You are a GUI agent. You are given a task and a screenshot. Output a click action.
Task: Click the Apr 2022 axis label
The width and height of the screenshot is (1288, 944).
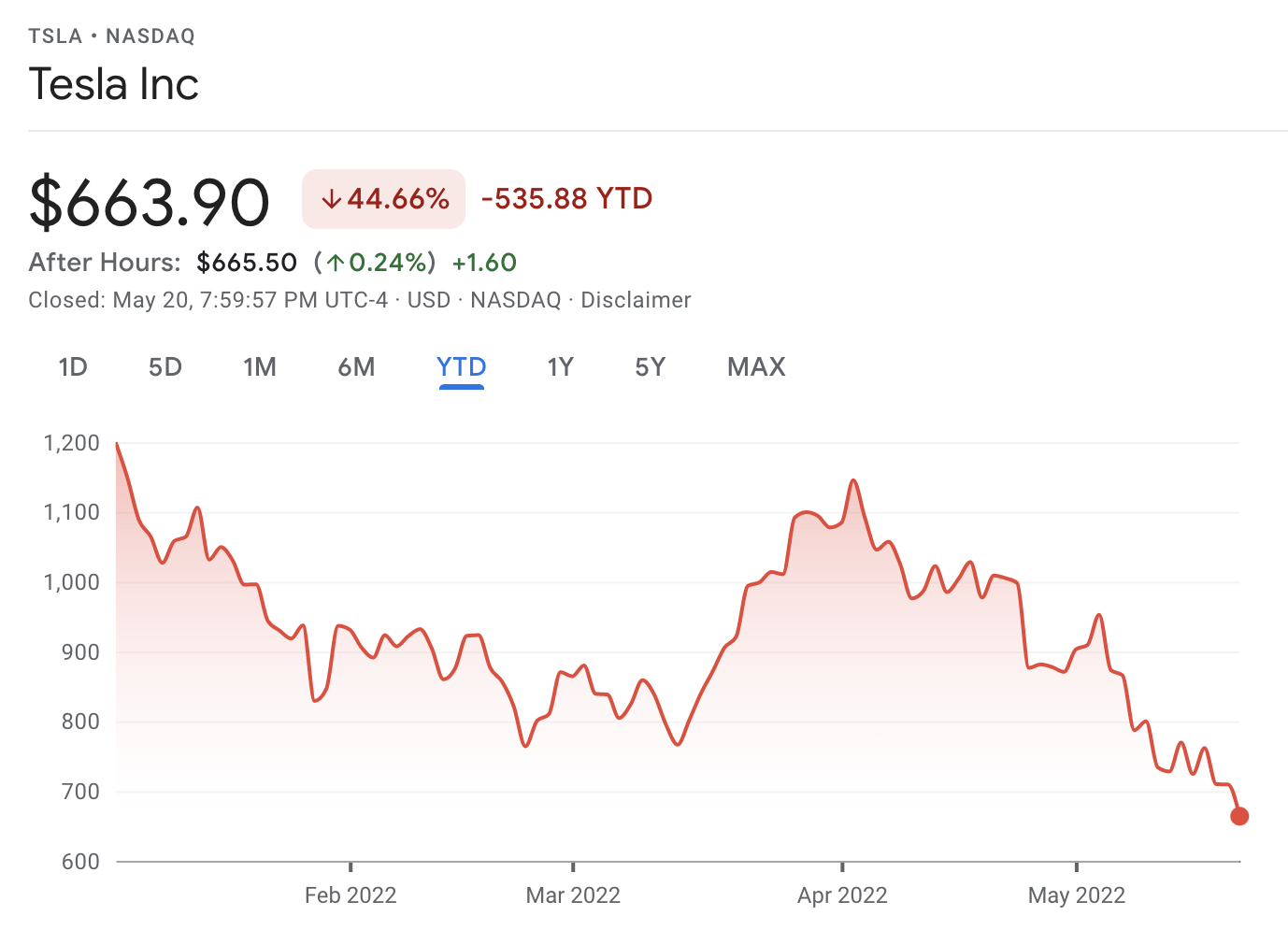(x=842, y=895)
